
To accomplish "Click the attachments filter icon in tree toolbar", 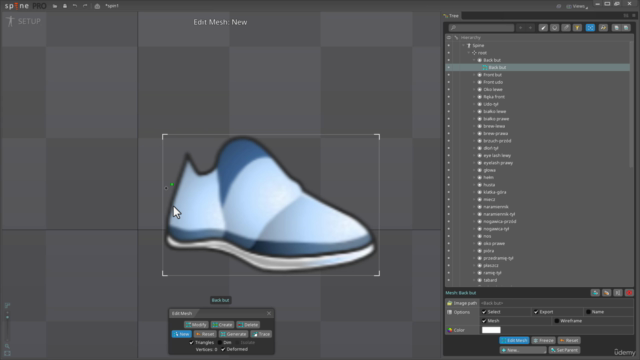I will pyautogui.click(x=566, y=28).
